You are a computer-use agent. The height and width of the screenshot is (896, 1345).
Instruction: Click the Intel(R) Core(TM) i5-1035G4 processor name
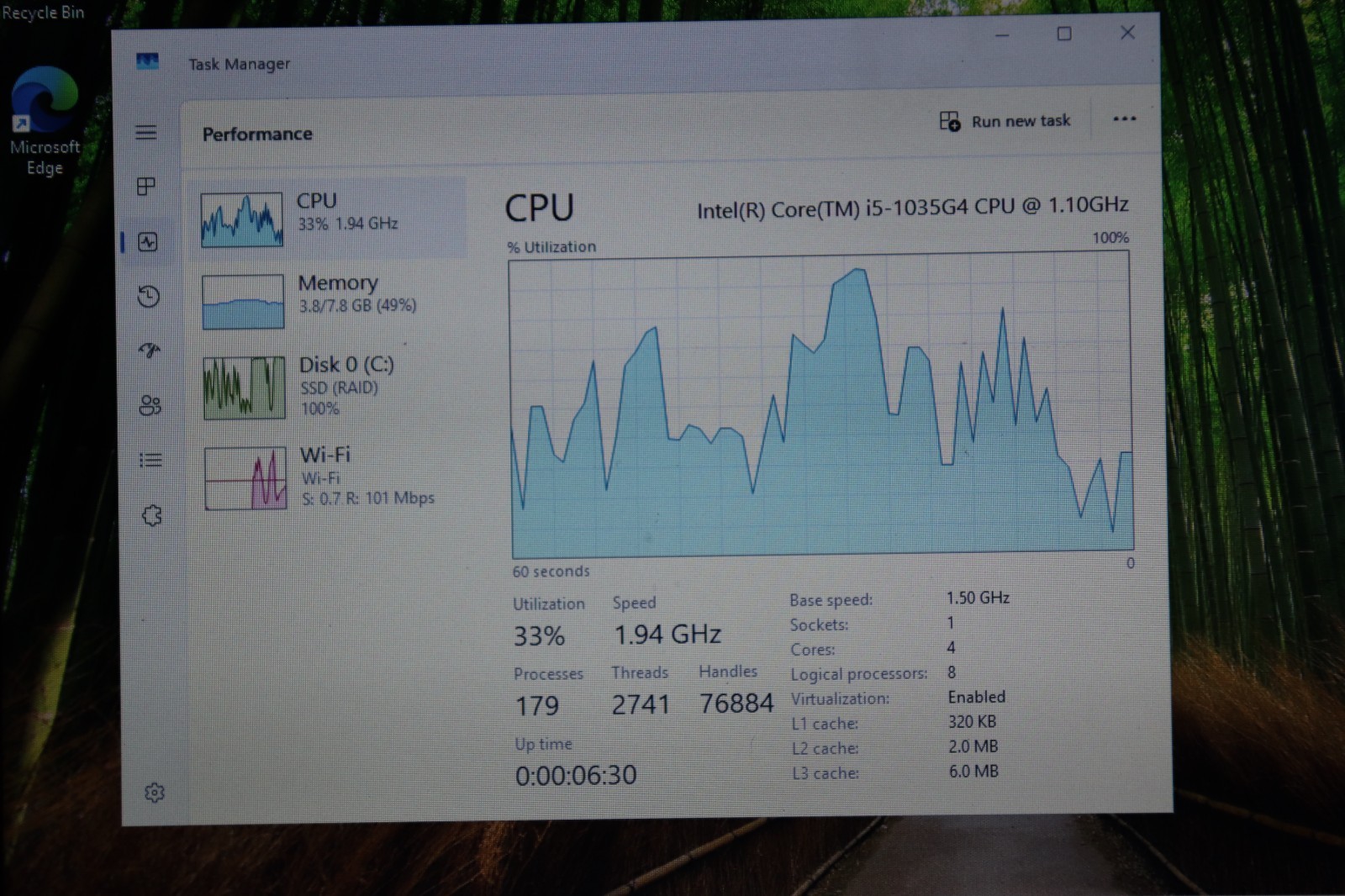pyautogui.click(x=913, y=207)
